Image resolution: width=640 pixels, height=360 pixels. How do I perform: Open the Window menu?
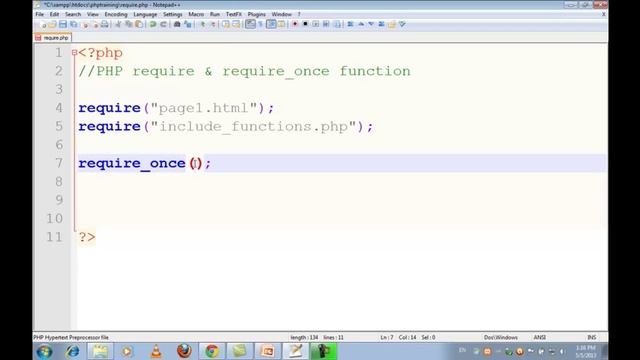[282, 14]
